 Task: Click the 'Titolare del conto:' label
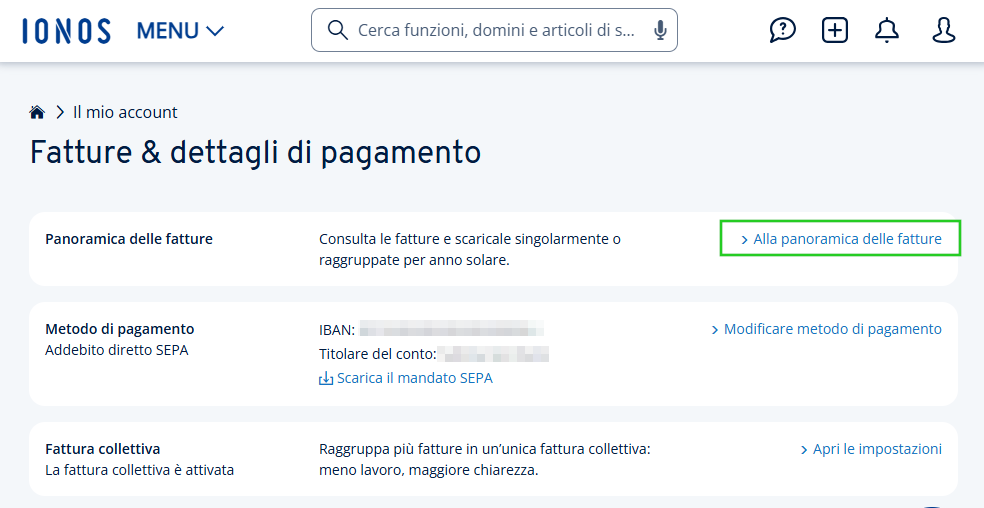click(377, 354)
